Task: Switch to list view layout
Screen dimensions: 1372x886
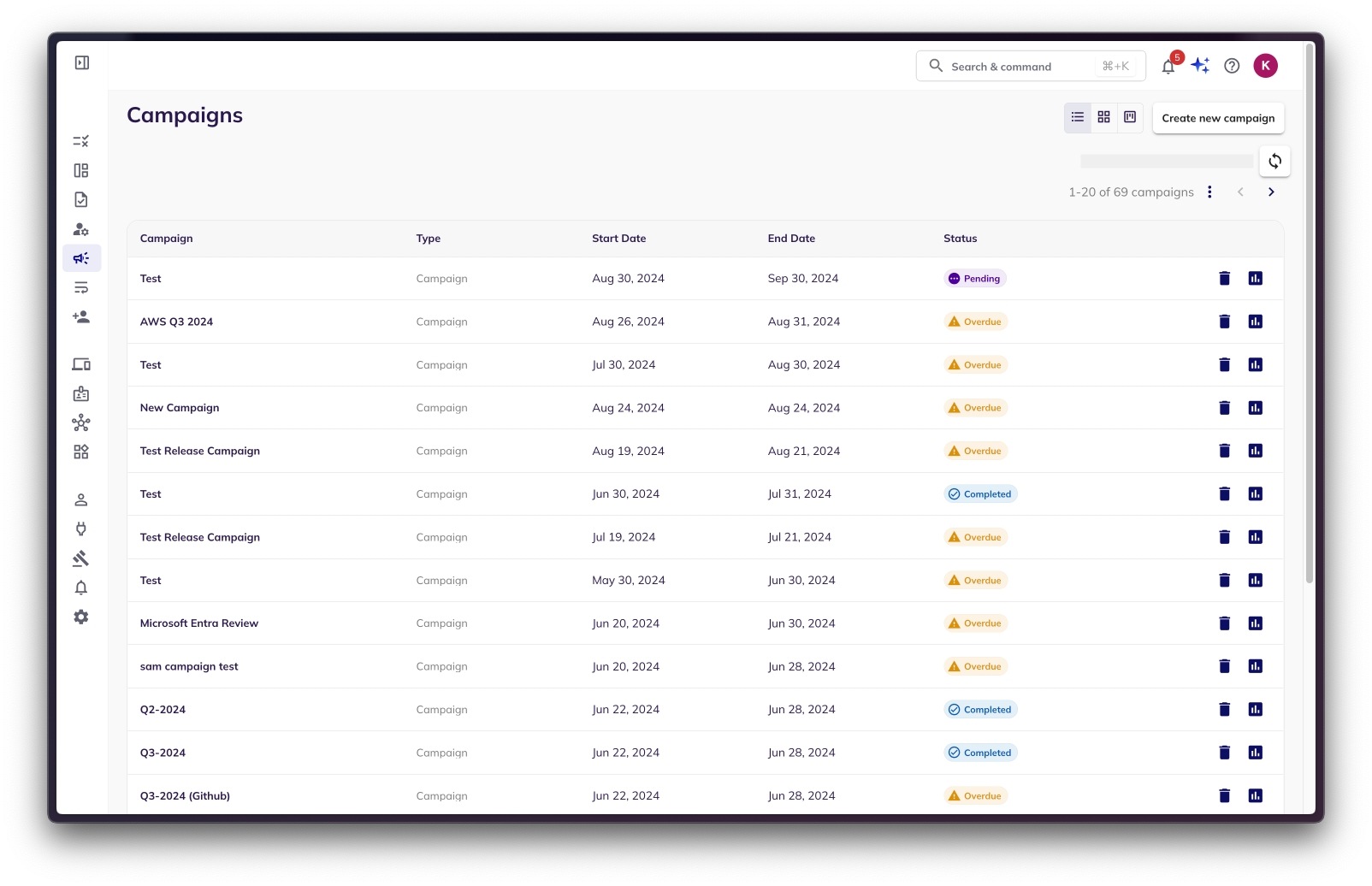Action: tap(1078, 117)
